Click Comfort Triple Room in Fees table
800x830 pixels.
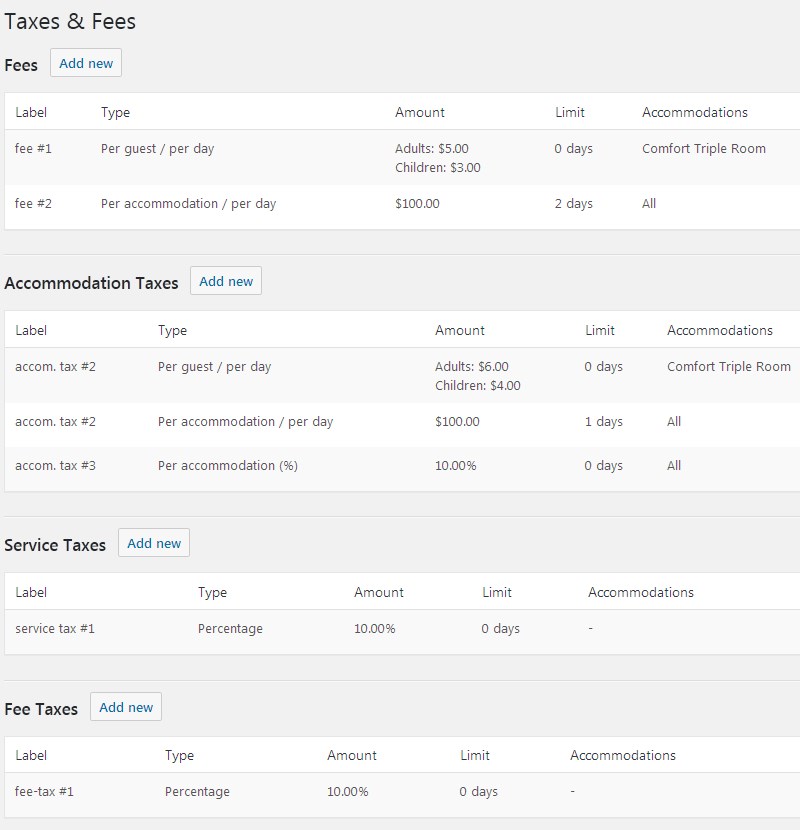point(704,149)
